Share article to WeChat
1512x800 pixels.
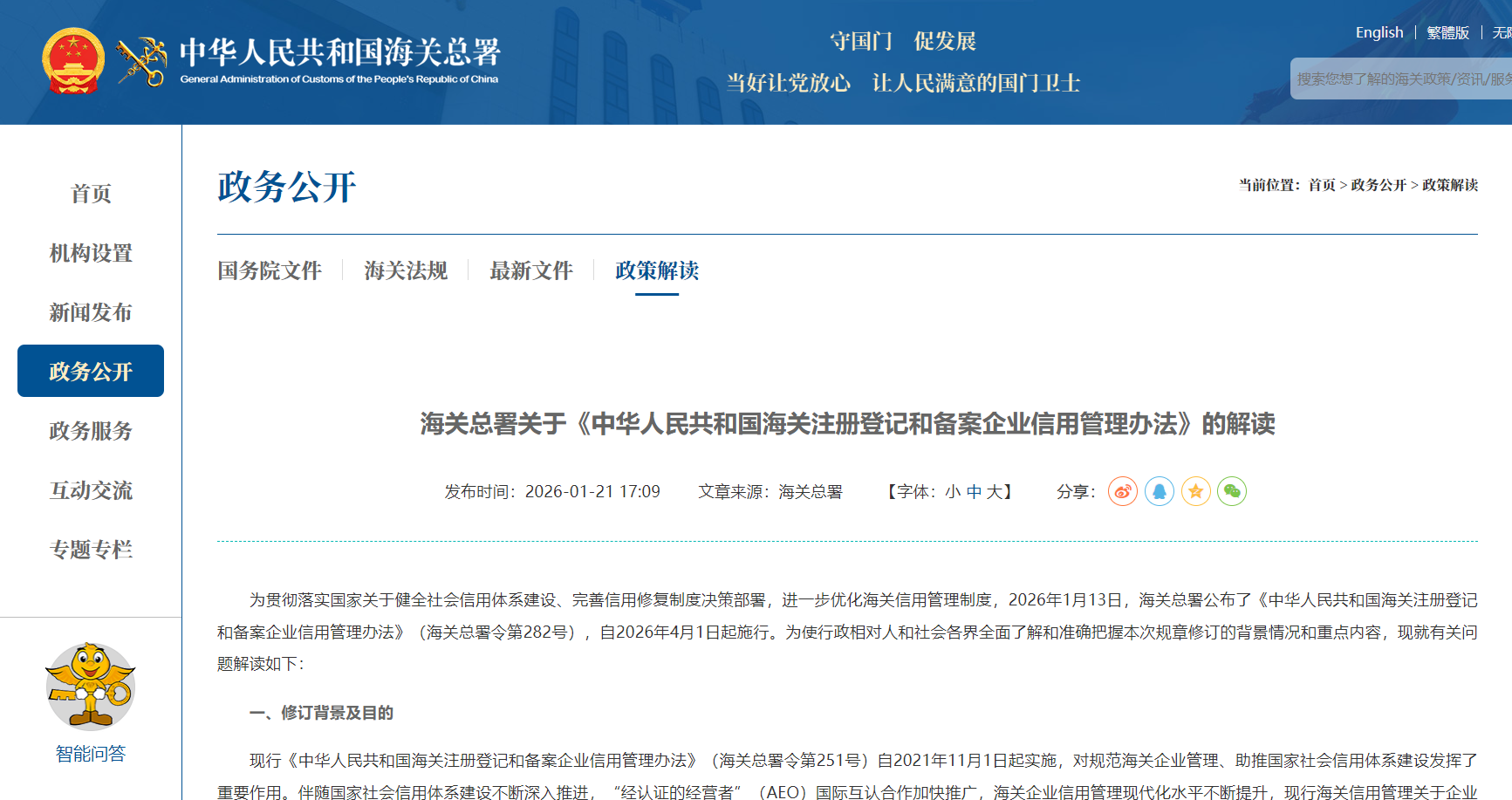click(x=1232, y=491)
